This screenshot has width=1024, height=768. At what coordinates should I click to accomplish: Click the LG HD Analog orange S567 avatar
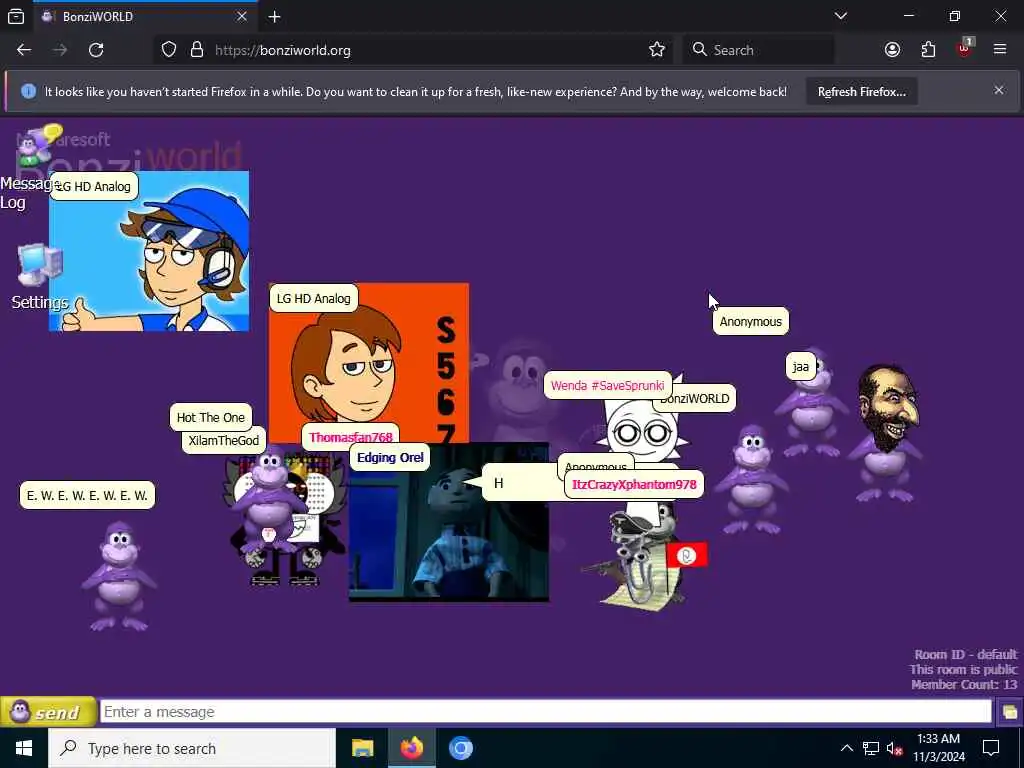369,363
